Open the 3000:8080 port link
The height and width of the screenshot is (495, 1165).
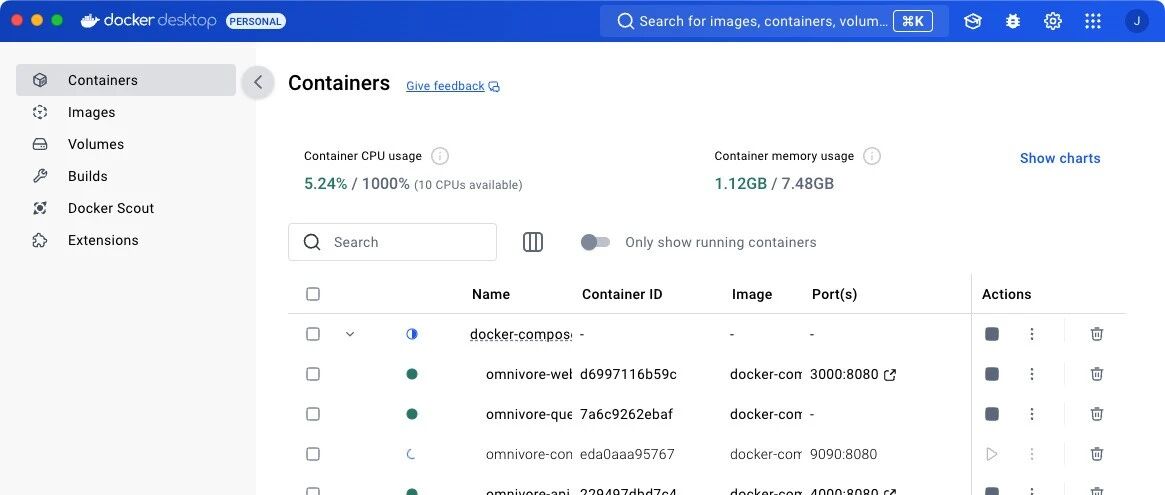(x=844, y=374)
